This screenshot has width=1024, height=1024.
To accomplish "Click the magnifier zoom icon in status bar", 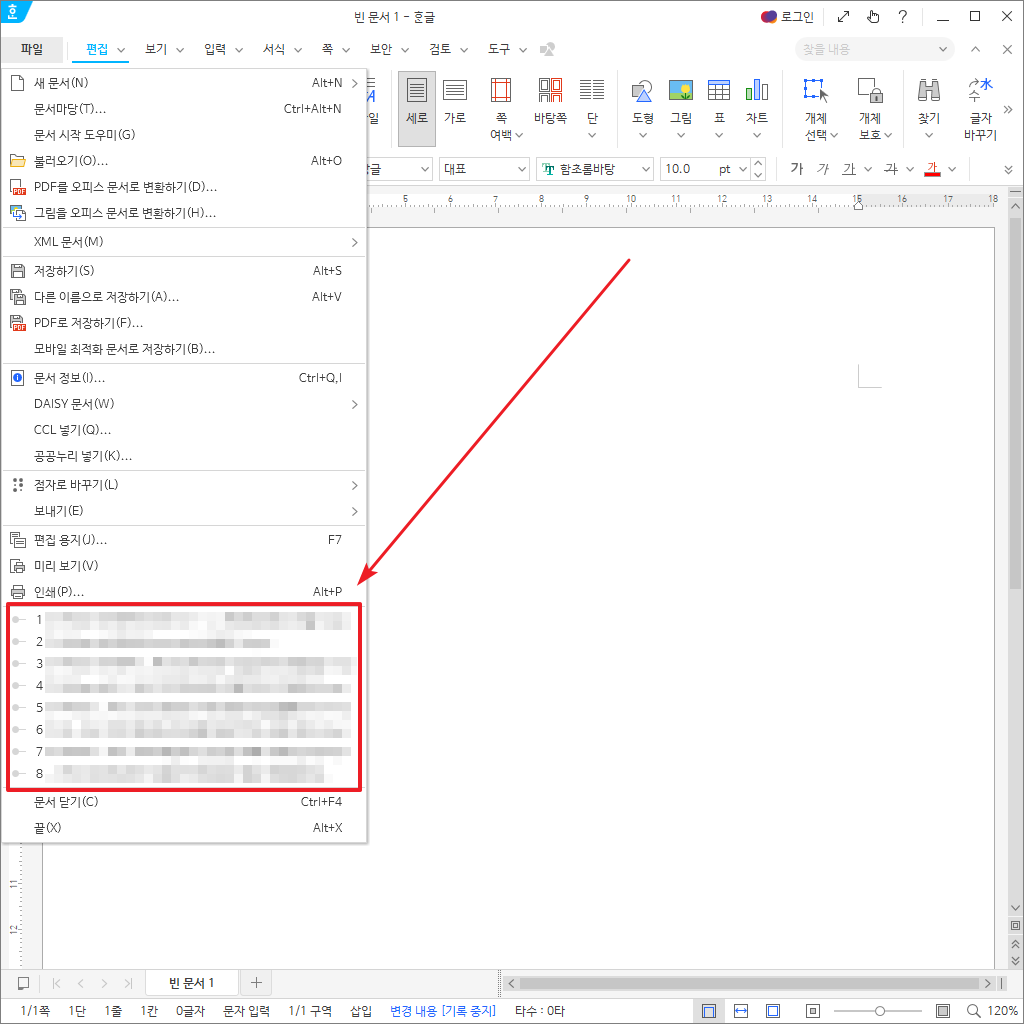I will pyautogui.click(x=973, y=1010).
